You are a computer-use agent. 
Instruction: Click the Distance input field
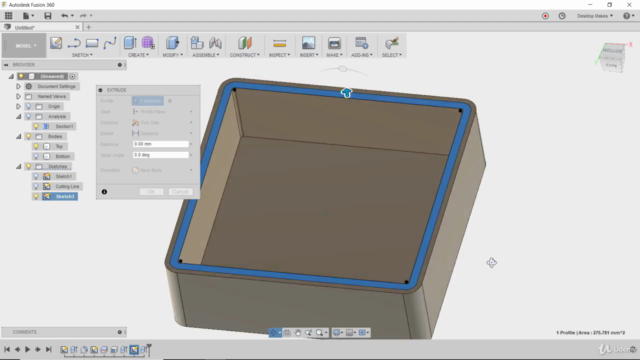point(161,144)
